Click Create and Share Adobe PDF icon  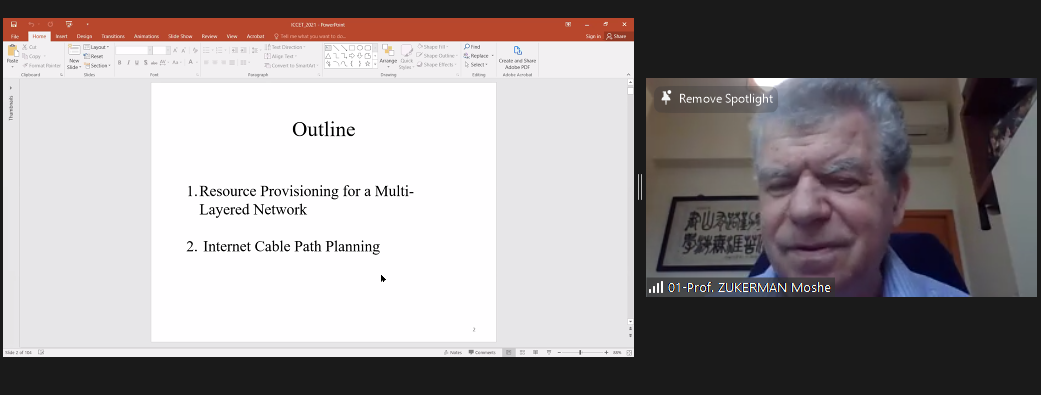click(x=518, y=50)
